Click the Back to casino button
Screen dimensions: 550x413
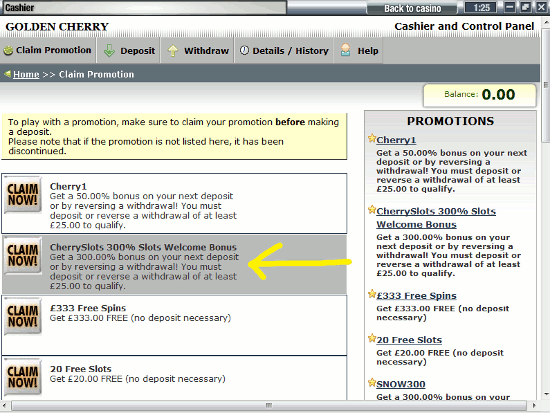pyautogui.click(x=412, y=8)
